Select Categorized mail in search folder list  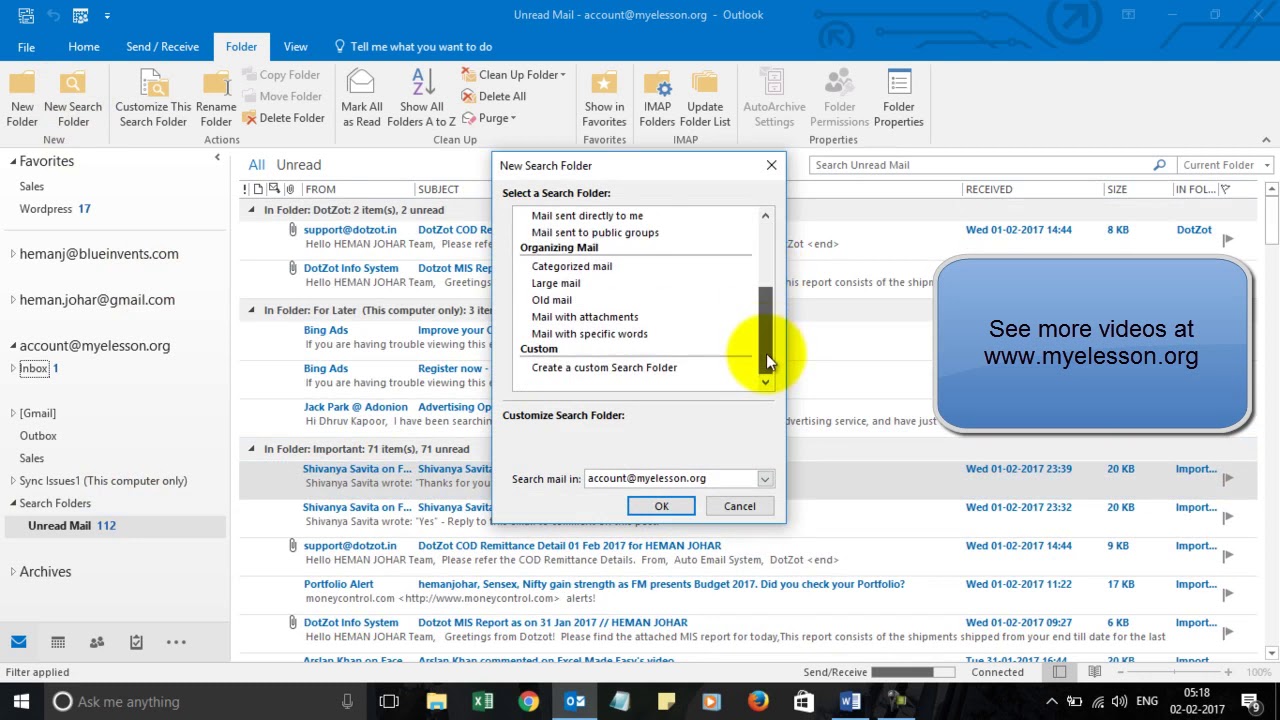[x=572, y=266]
